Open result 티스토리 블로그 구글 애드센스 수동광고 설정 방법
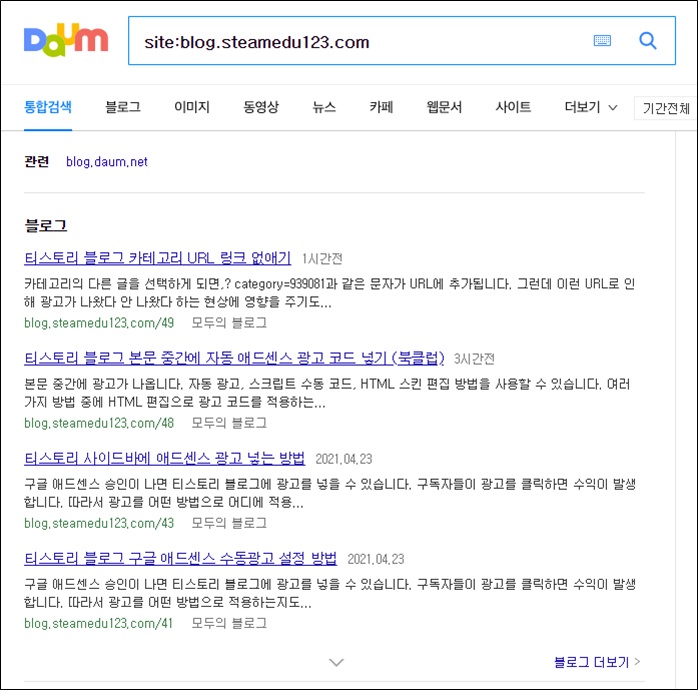698x690 pixels. pyautogui.click(x=180, y=558)
